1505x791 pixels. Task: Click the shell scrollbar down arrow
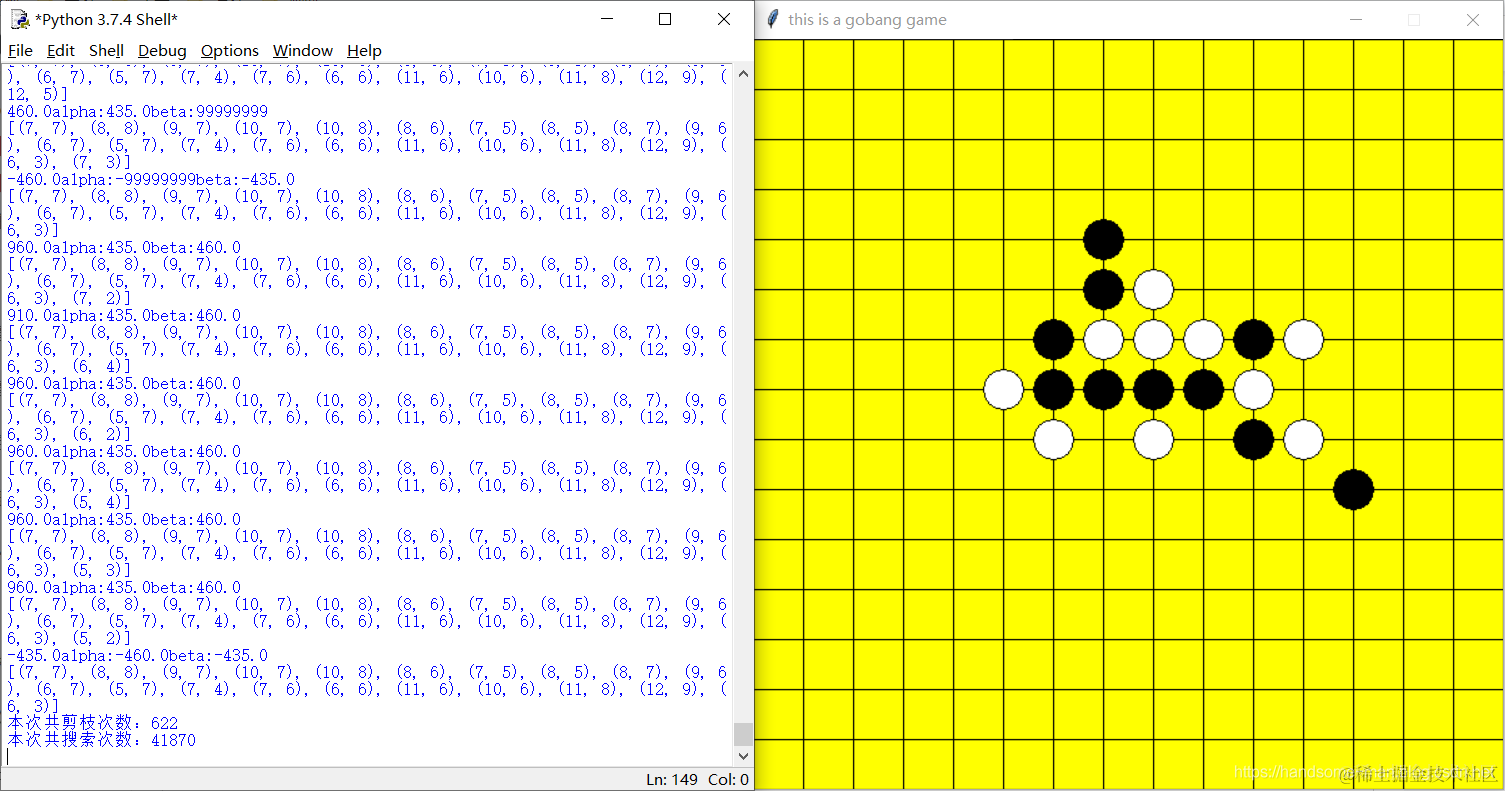click(743, 757)
